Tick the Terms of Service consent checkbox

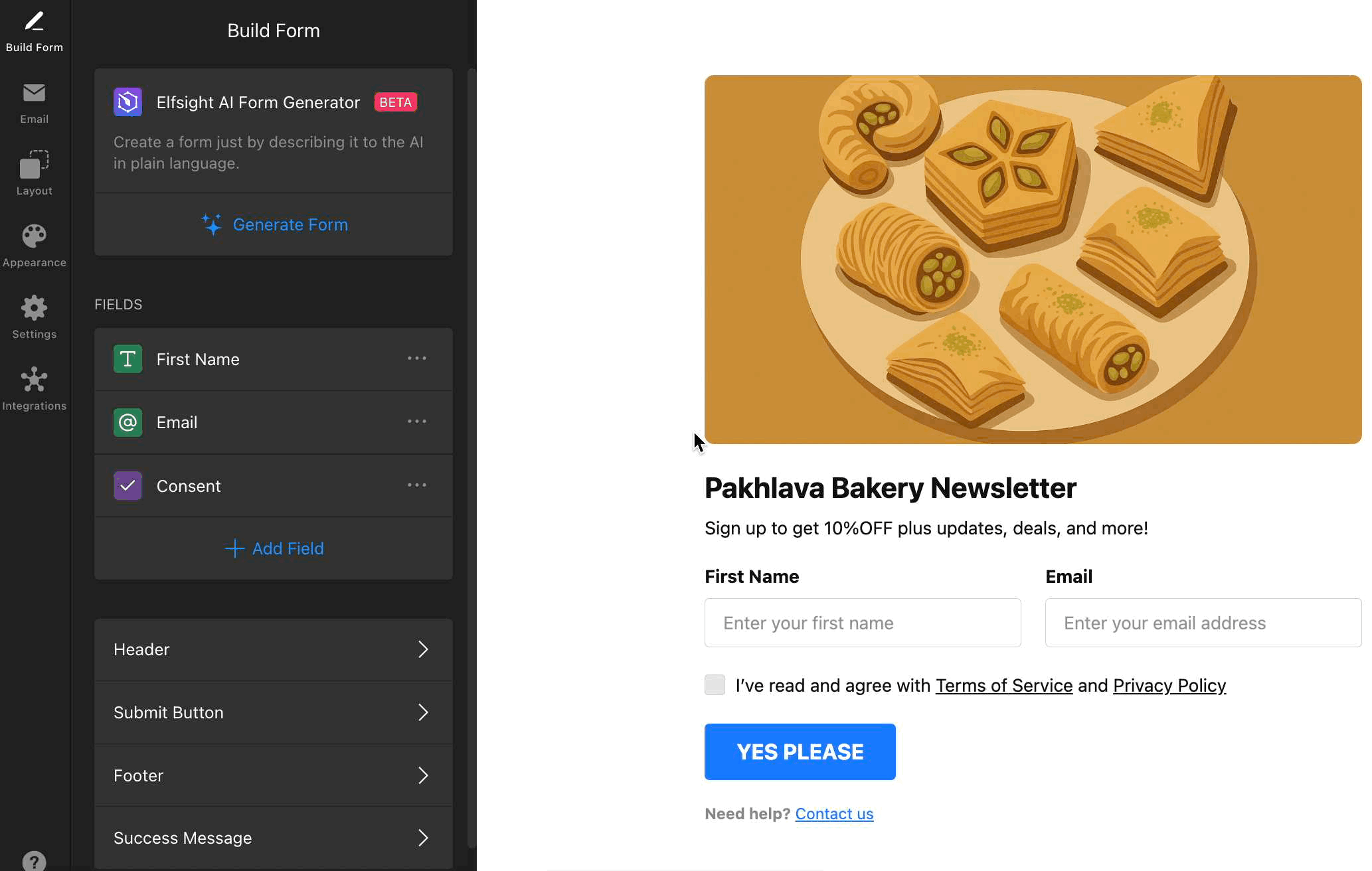(x=715, y=684)
